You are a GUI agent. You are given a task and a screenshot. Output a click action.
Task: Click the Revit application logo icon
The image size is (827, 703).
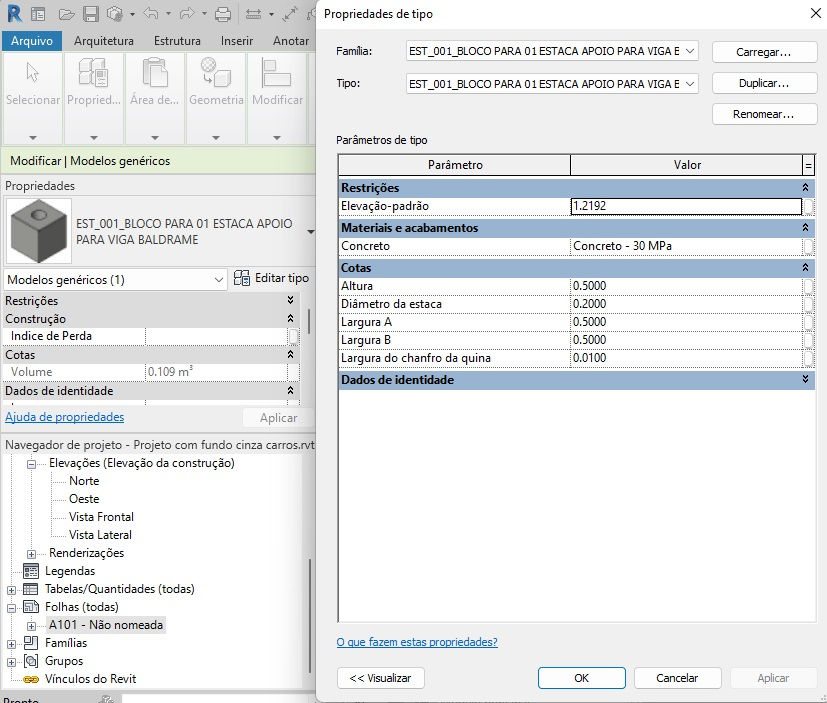coord(14,14)
